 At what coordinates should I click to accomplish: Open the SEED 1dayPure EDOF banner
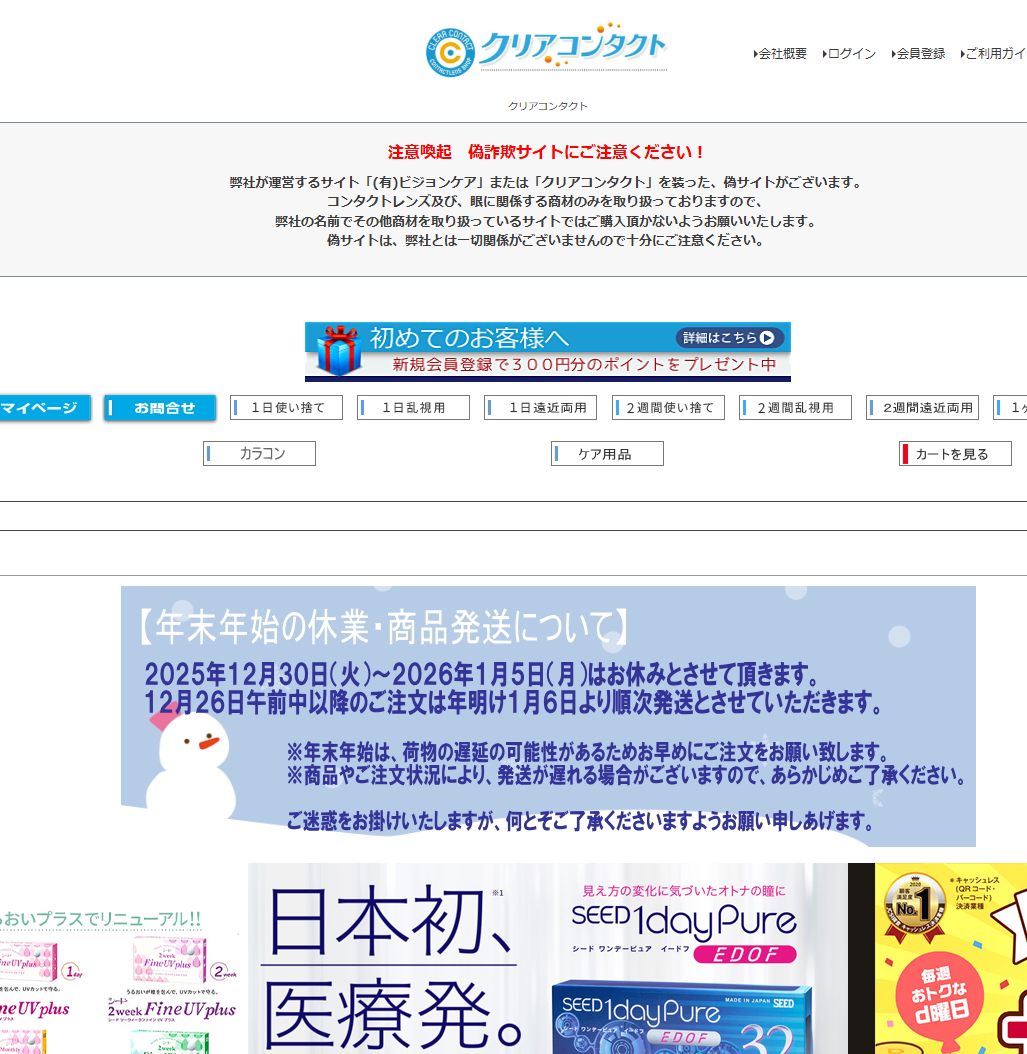547,958
